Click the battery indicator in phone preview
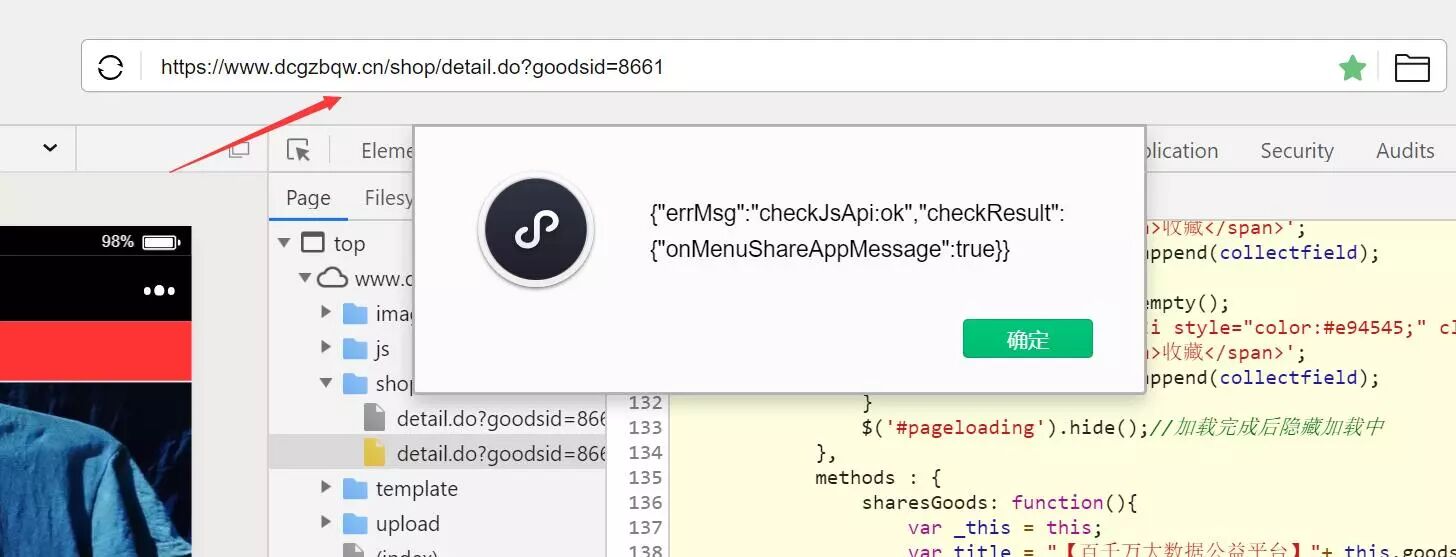Screen dimensions: 1456x557 click(x=160, y=242)
